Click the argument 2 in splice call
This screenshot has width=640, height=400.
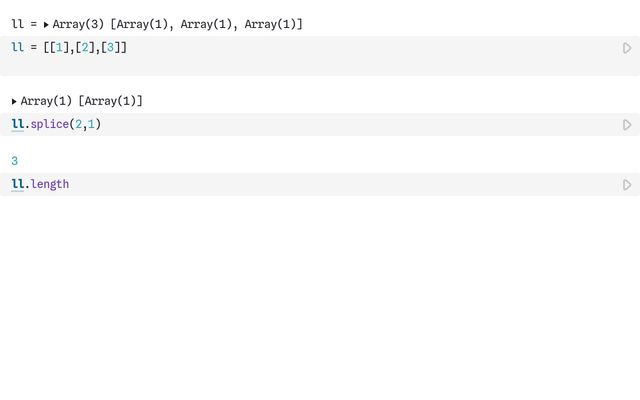click(78, 124)
